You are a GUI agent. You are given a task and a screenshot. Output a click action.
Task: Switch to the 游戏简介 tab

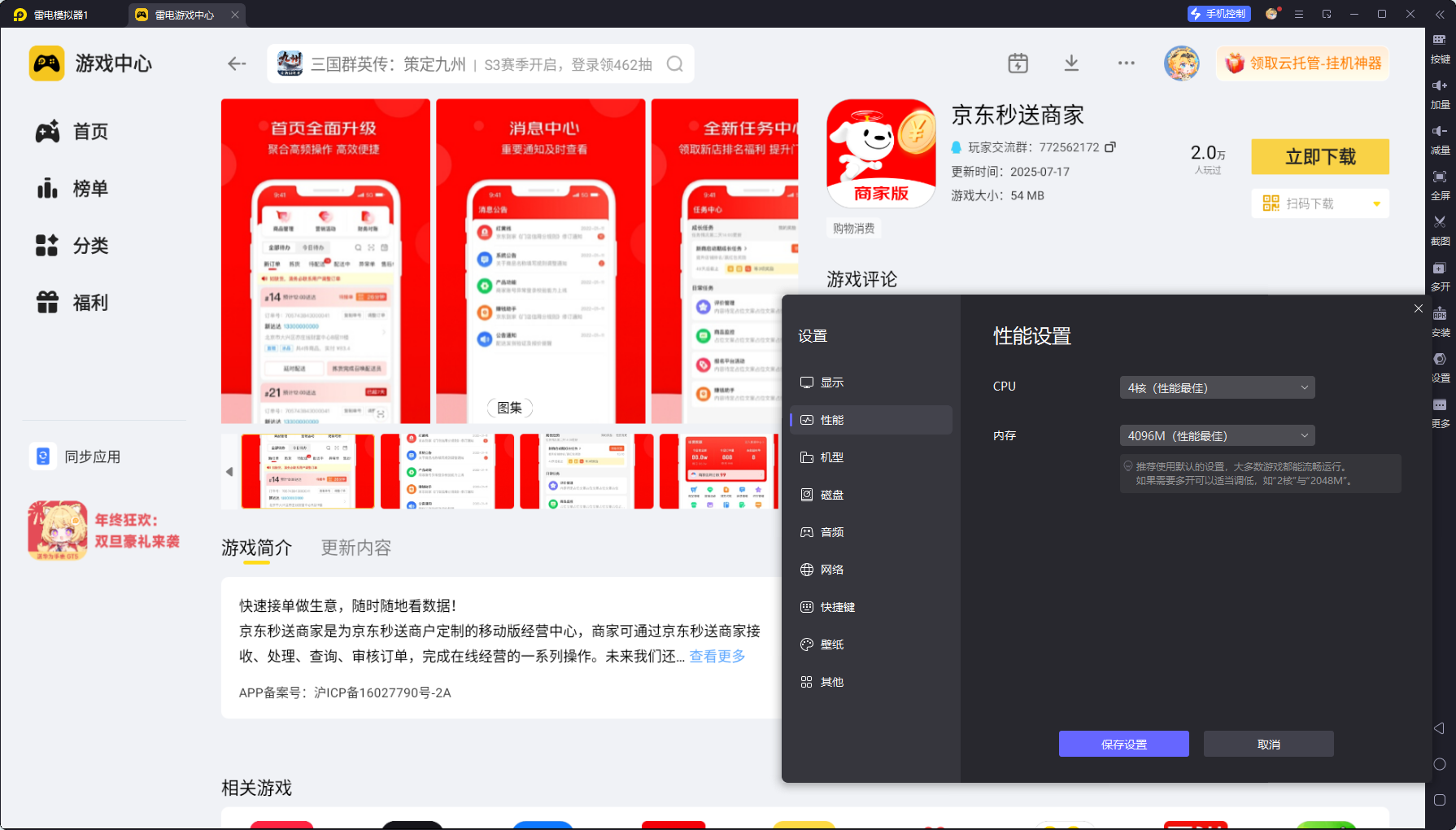pos(256,548)
